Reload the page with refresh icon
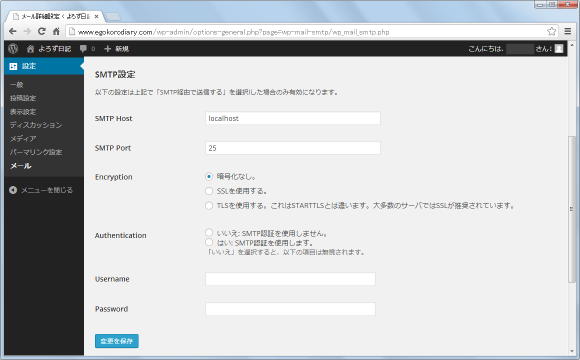The width and height of the screenshot is (580, 360). 42,31
